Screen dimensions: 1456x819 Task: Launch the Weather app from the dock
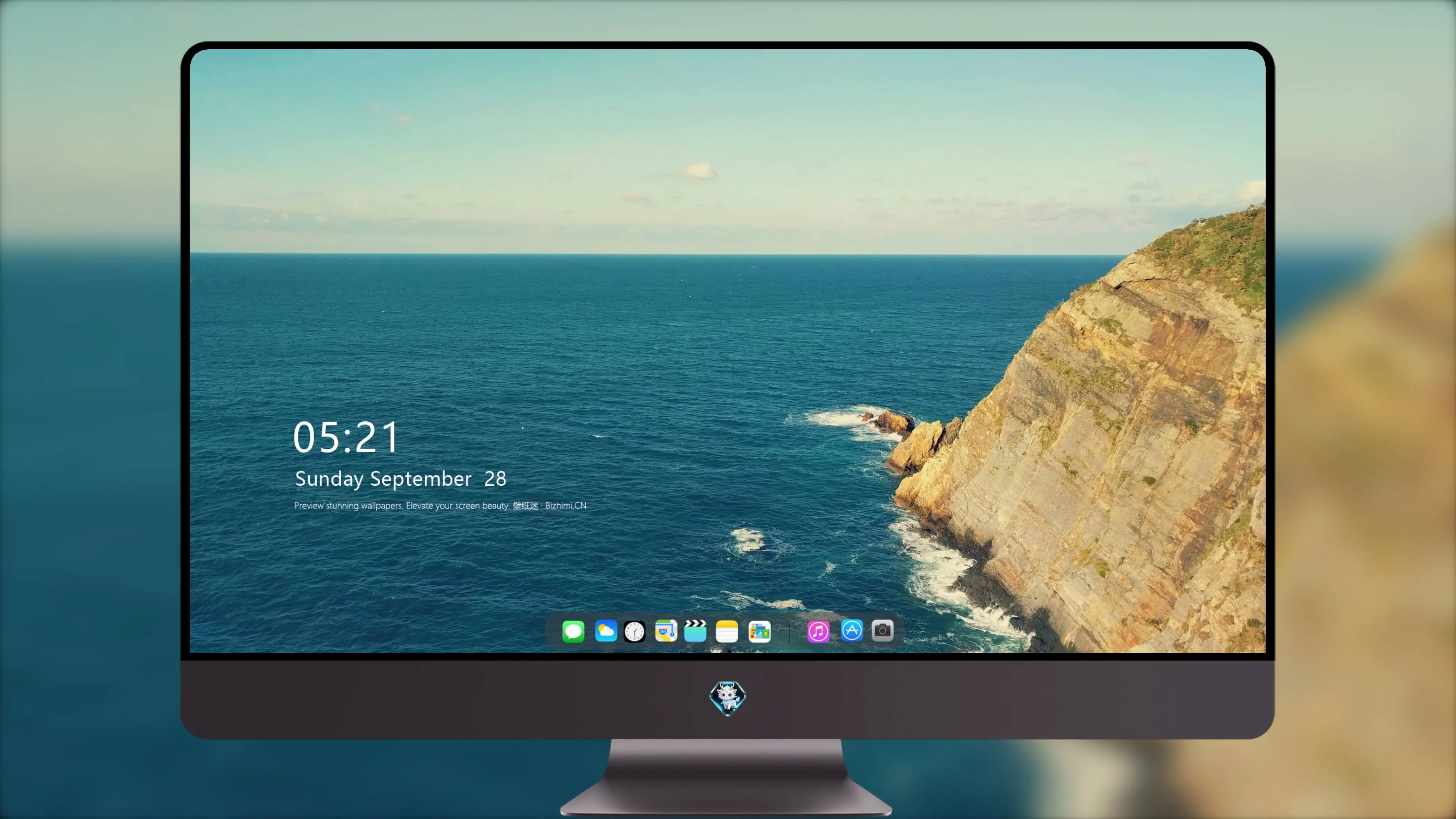click(x=606, y=631)
